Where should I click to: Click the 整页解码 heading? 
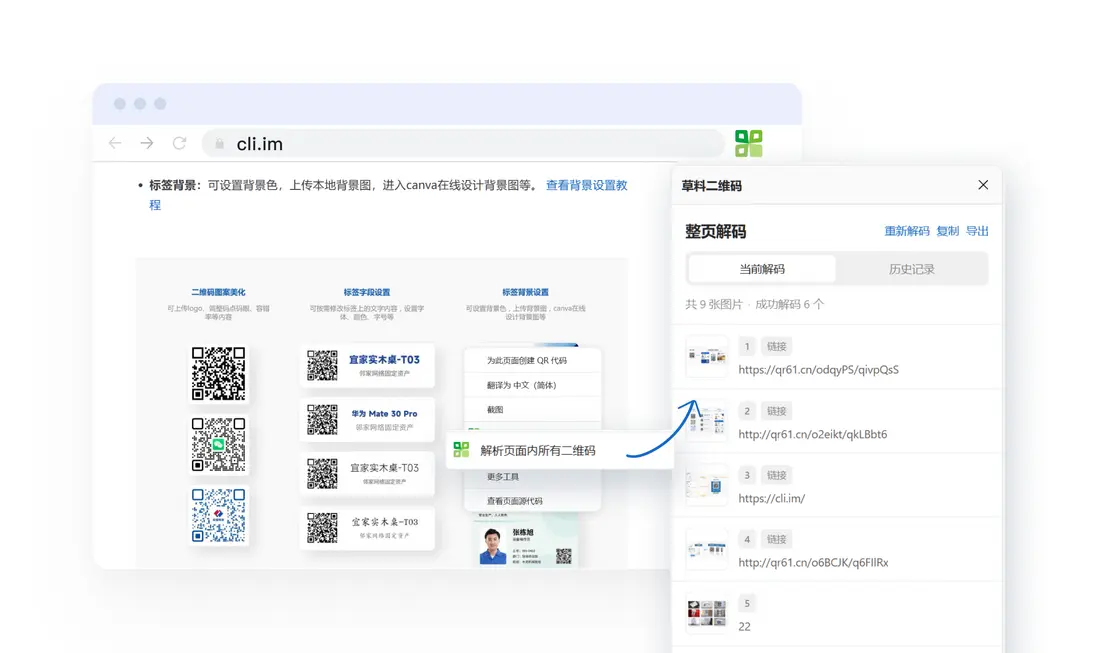pos(715,232)
